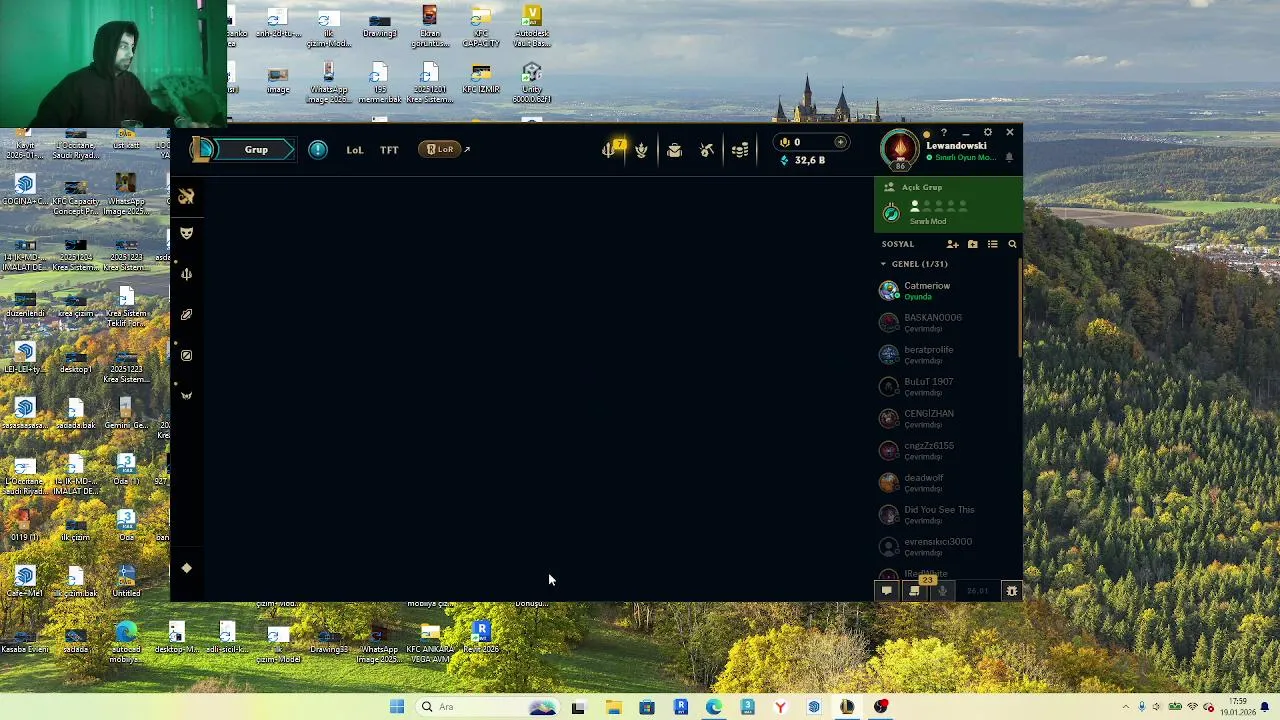Open the Autodesk Vault desktop shortcut
This screenshot has width=1280, height=720.
[532, 28]
